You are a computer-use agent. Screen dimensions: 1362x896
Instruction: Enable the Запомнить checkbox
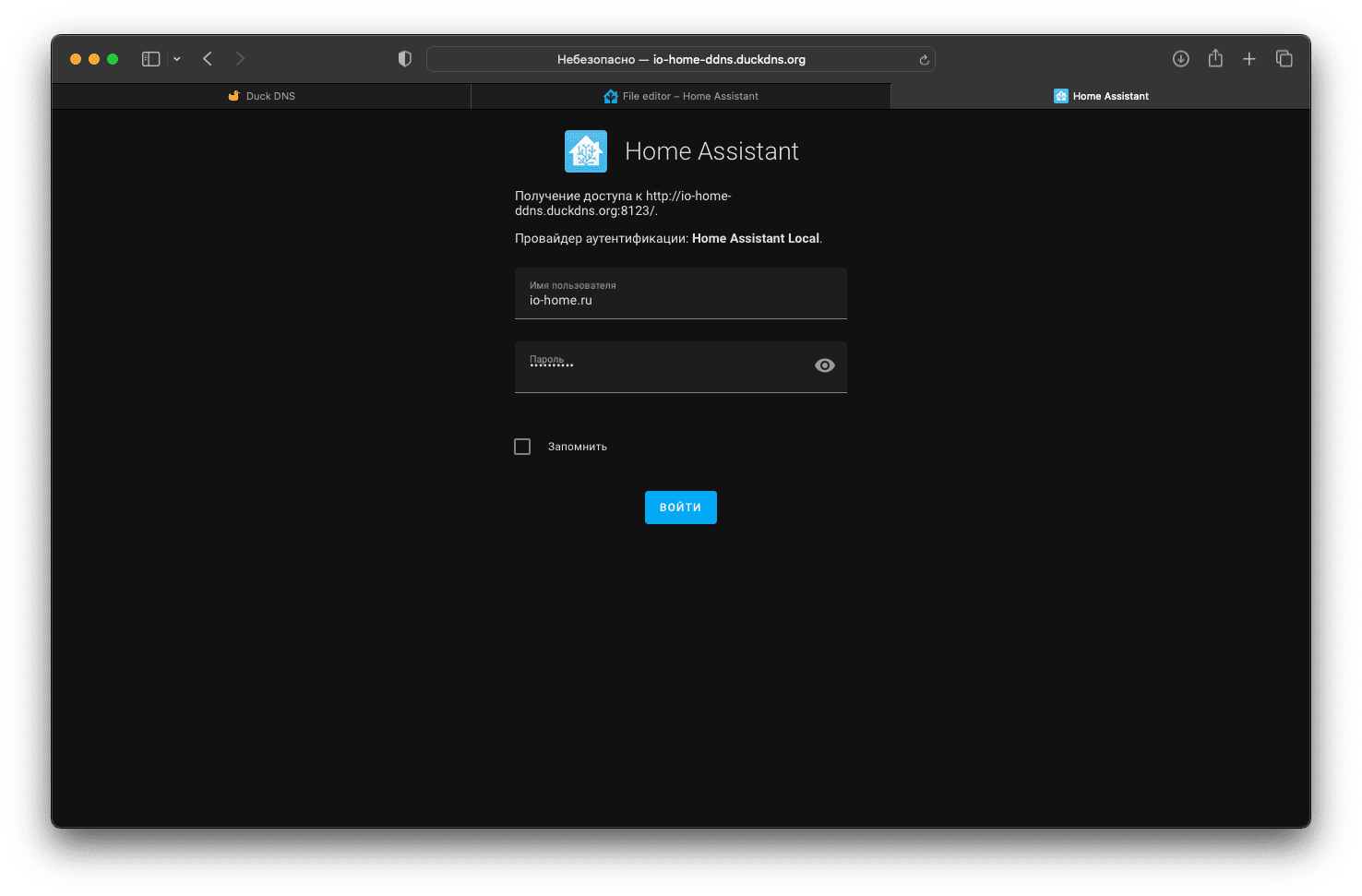(x=522, y=447)
